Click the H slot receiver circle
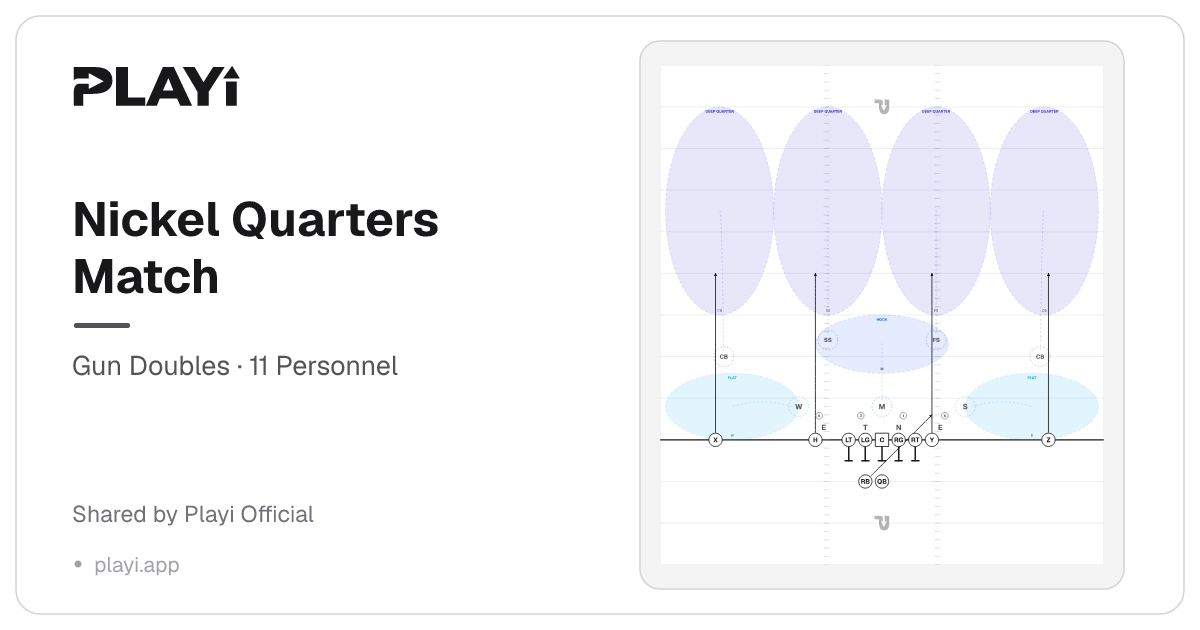 (815, 440)
